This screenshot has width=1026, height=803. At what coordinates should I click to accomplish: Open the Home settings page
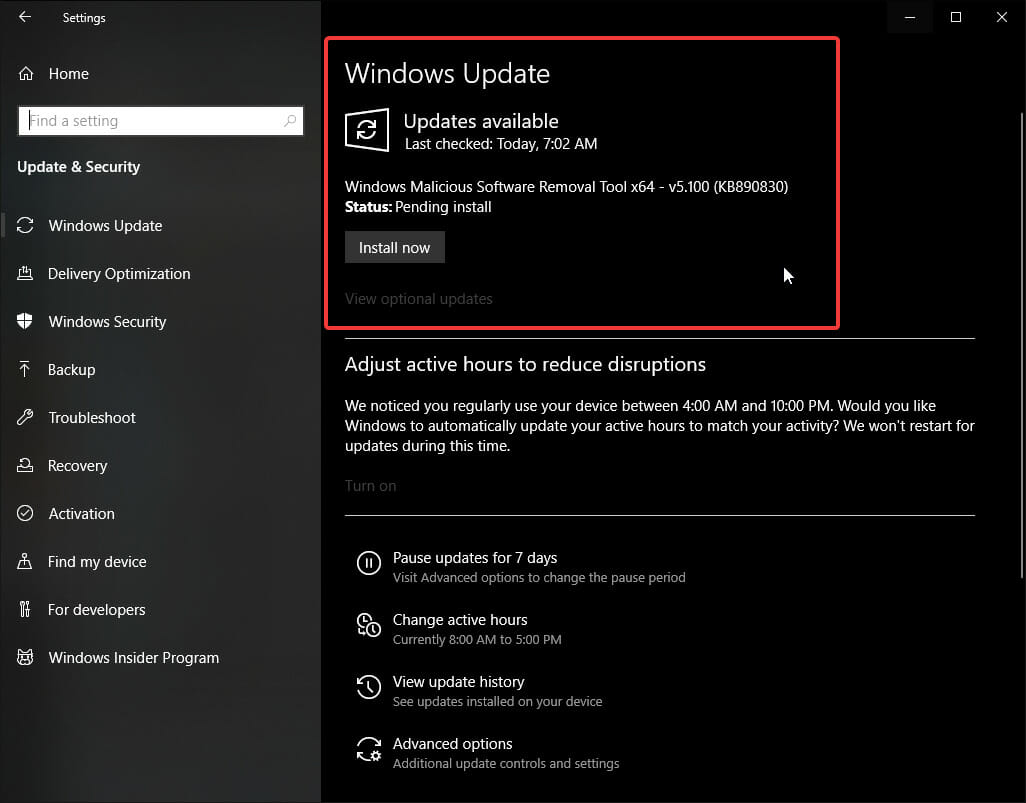69,74
